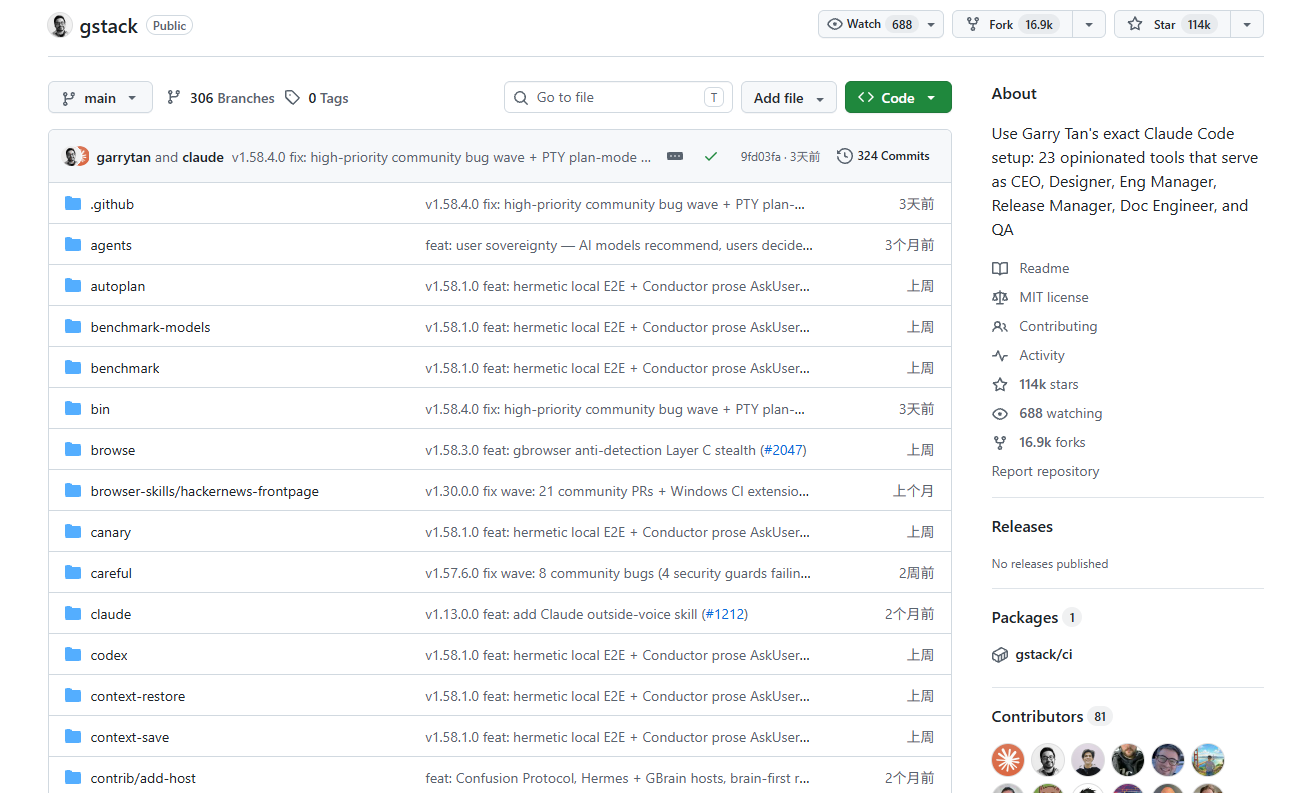Image resolution: width=1307 pixels, height=793 pixels.
Task: Open the v1.57.6.0 fix wave commit message
Action: [x=618, y=573]
